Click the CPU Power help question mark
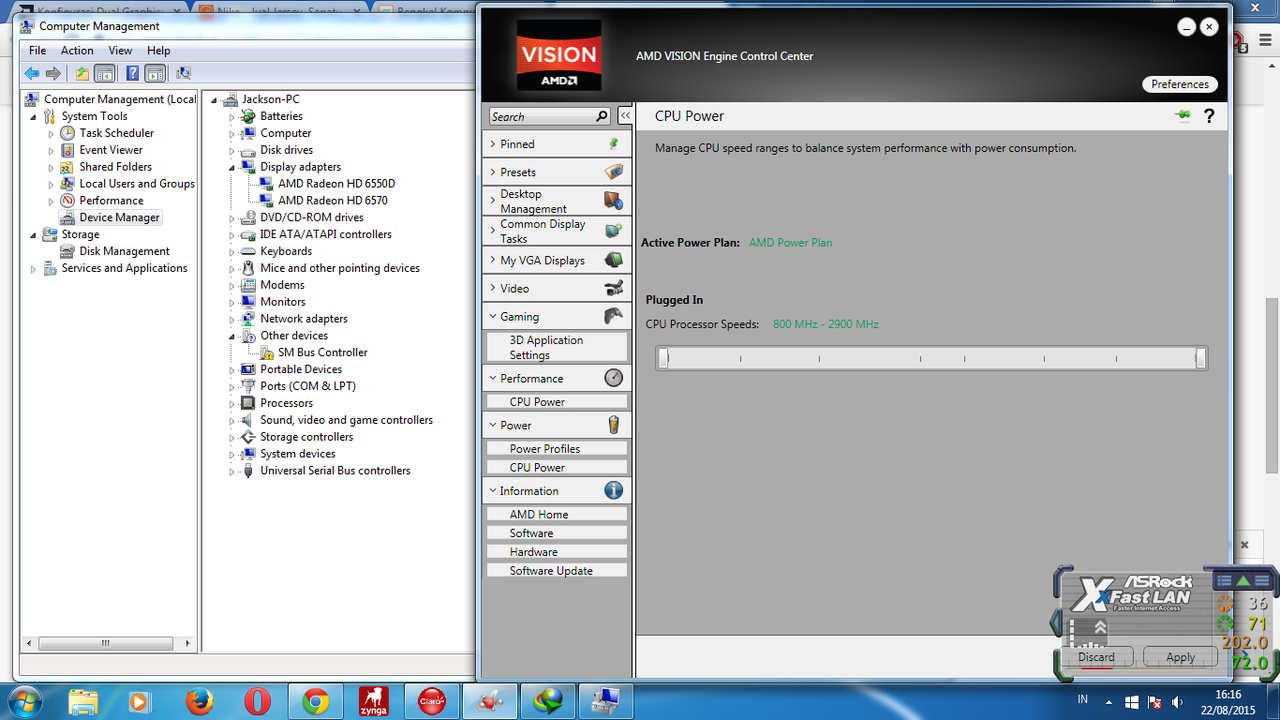This screenshot has width=1280, height=720. tap(1209, 116)
